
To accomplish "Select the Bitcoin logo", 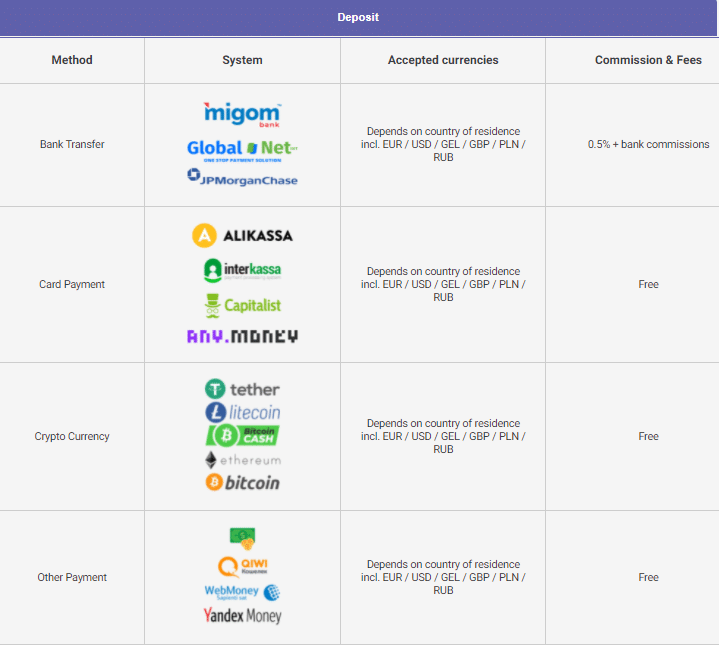I will pyautogui.click(x=242, y=482).
